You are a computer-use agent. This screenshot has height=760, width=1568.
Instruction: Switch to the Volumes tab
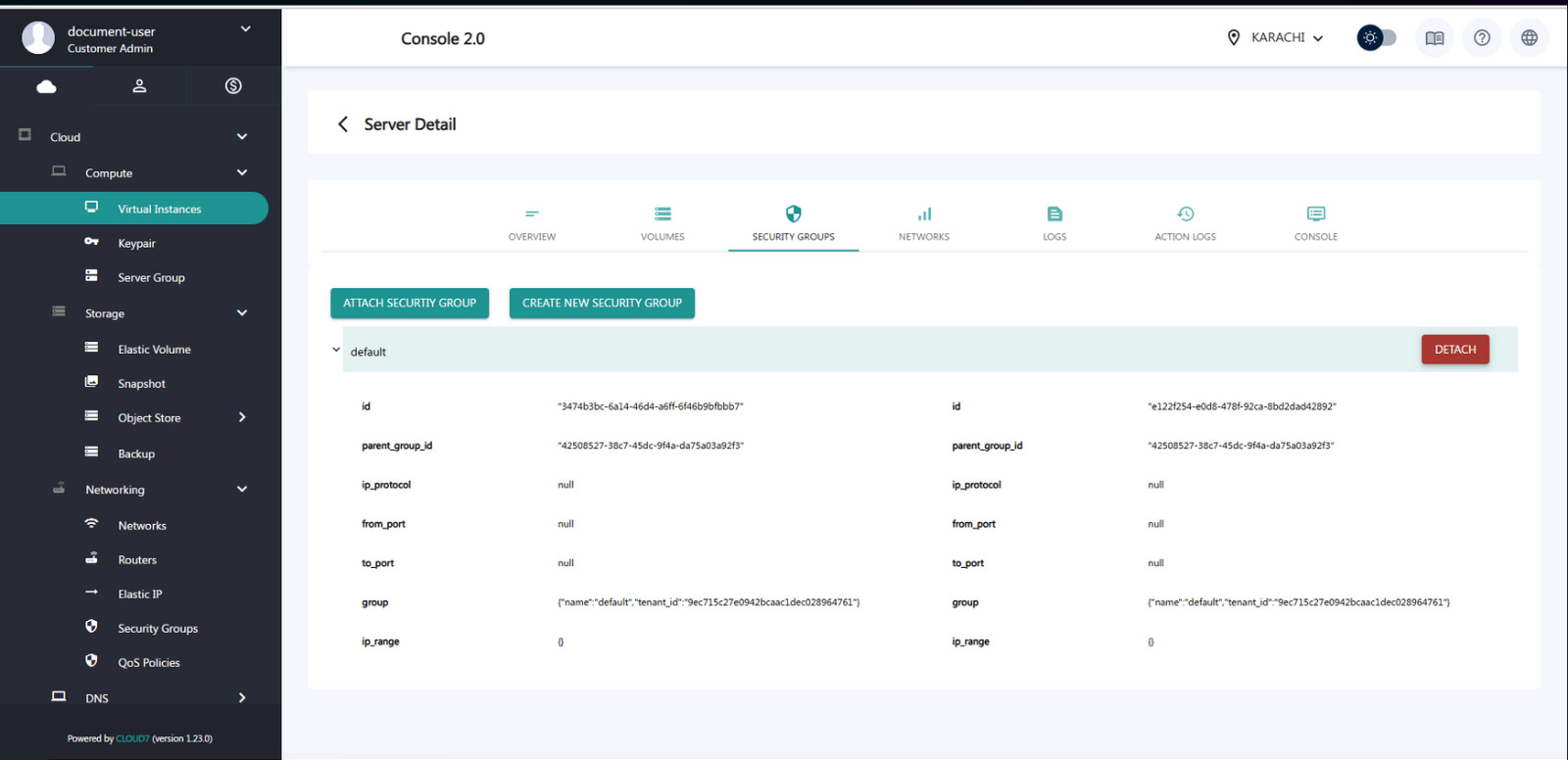click(662, 223)
